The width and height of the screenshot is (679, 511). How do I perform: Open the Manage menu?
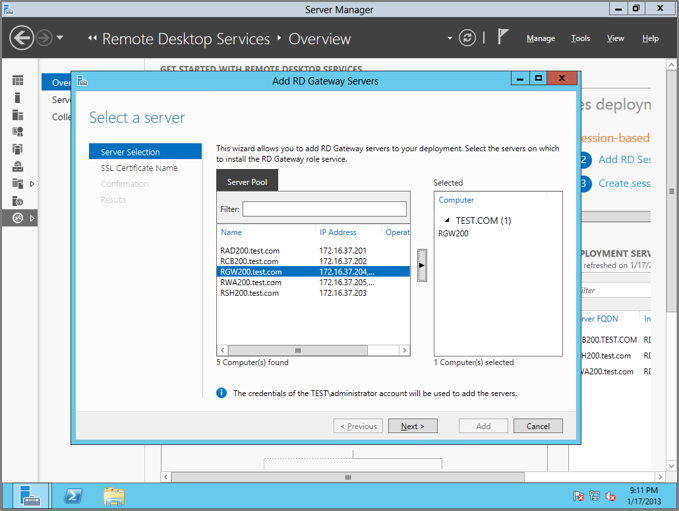(540, 39)
